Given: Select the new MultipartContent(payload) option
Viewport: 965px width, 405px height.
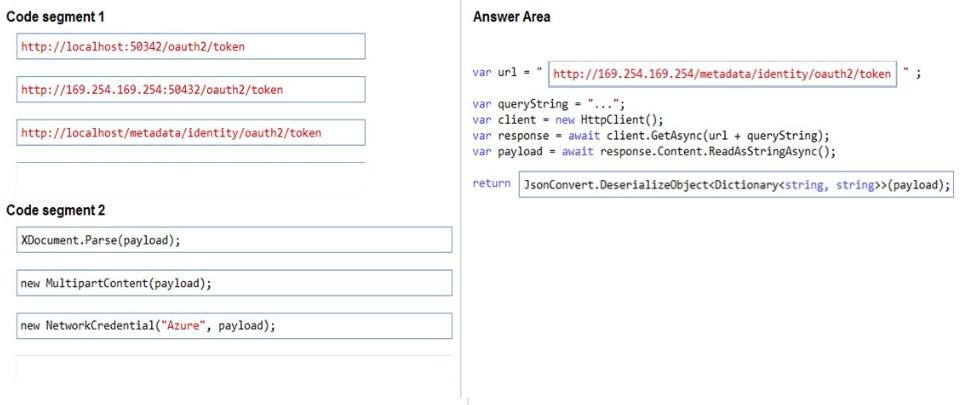Looking at the screenshot, I should [x=234, y=283].
